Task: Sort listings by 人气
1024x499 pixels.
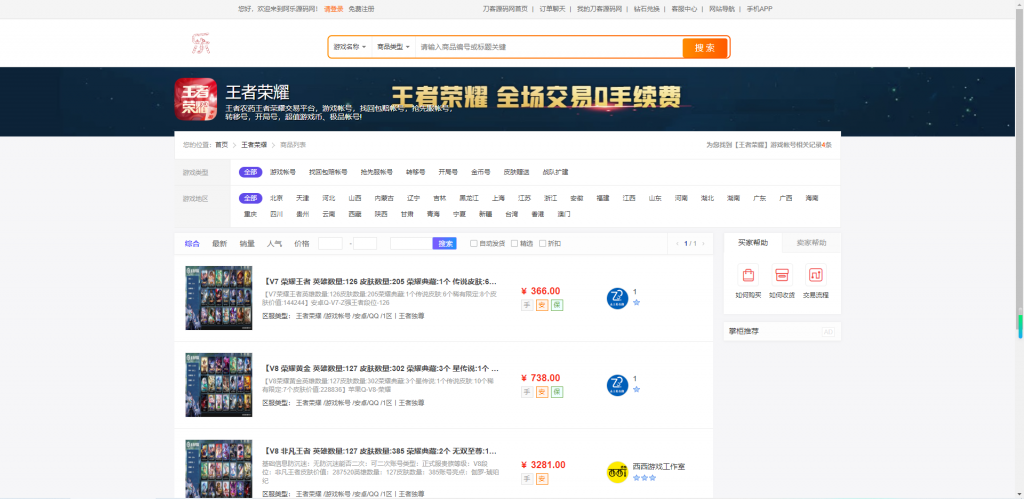Action: (274, 244)
